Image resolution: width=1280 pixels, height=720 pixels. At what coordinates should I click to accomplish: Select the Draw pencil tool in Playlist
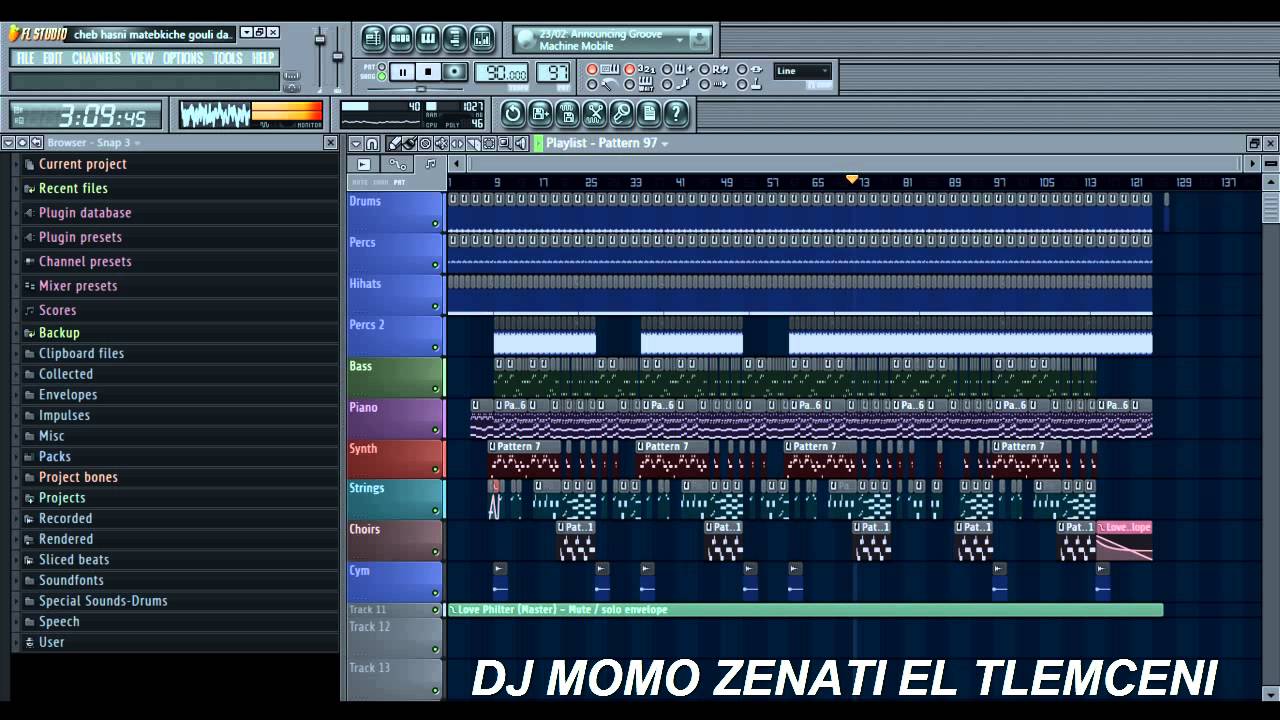click(x=394, y=144)
